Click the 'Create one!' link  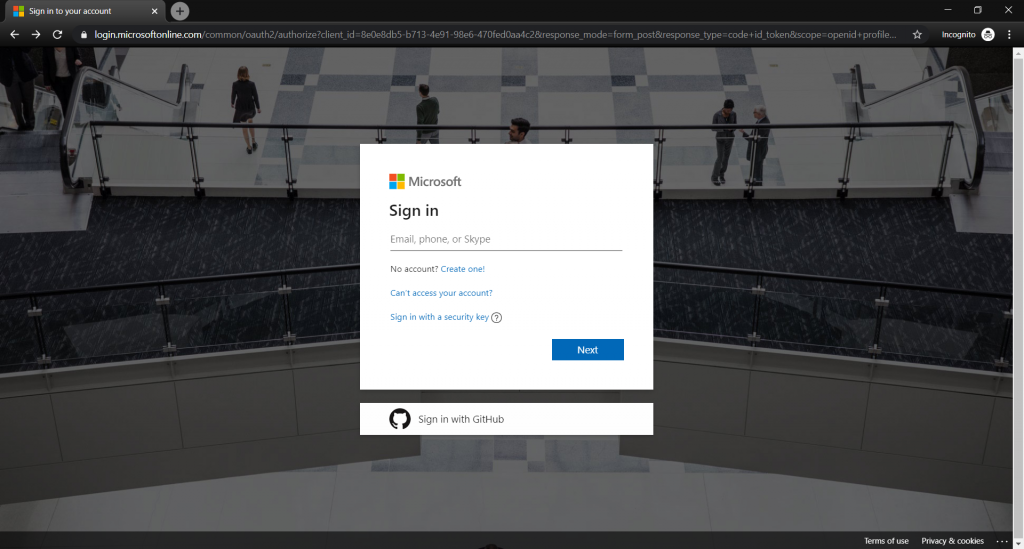click(x=462, y=269)
